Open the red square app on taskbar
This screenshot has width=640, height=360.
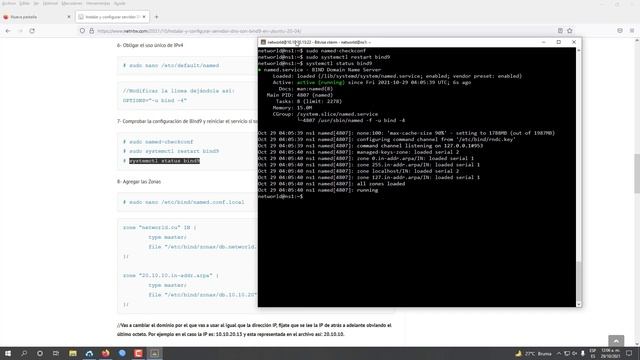138,353
